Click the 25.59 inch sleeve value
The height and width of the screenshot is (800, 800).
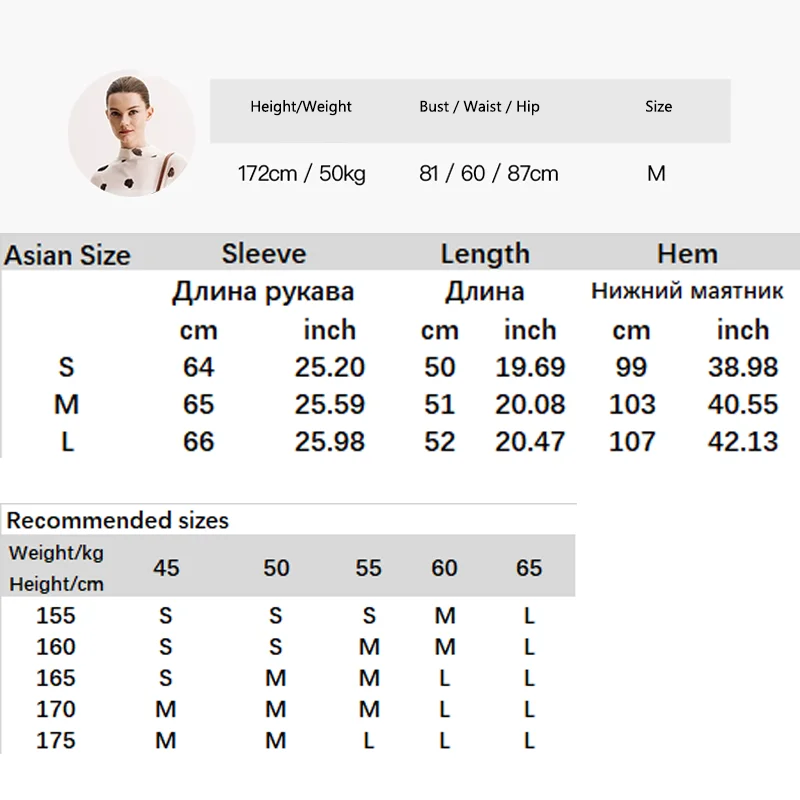pyautogui.click(x=329, y=404)
